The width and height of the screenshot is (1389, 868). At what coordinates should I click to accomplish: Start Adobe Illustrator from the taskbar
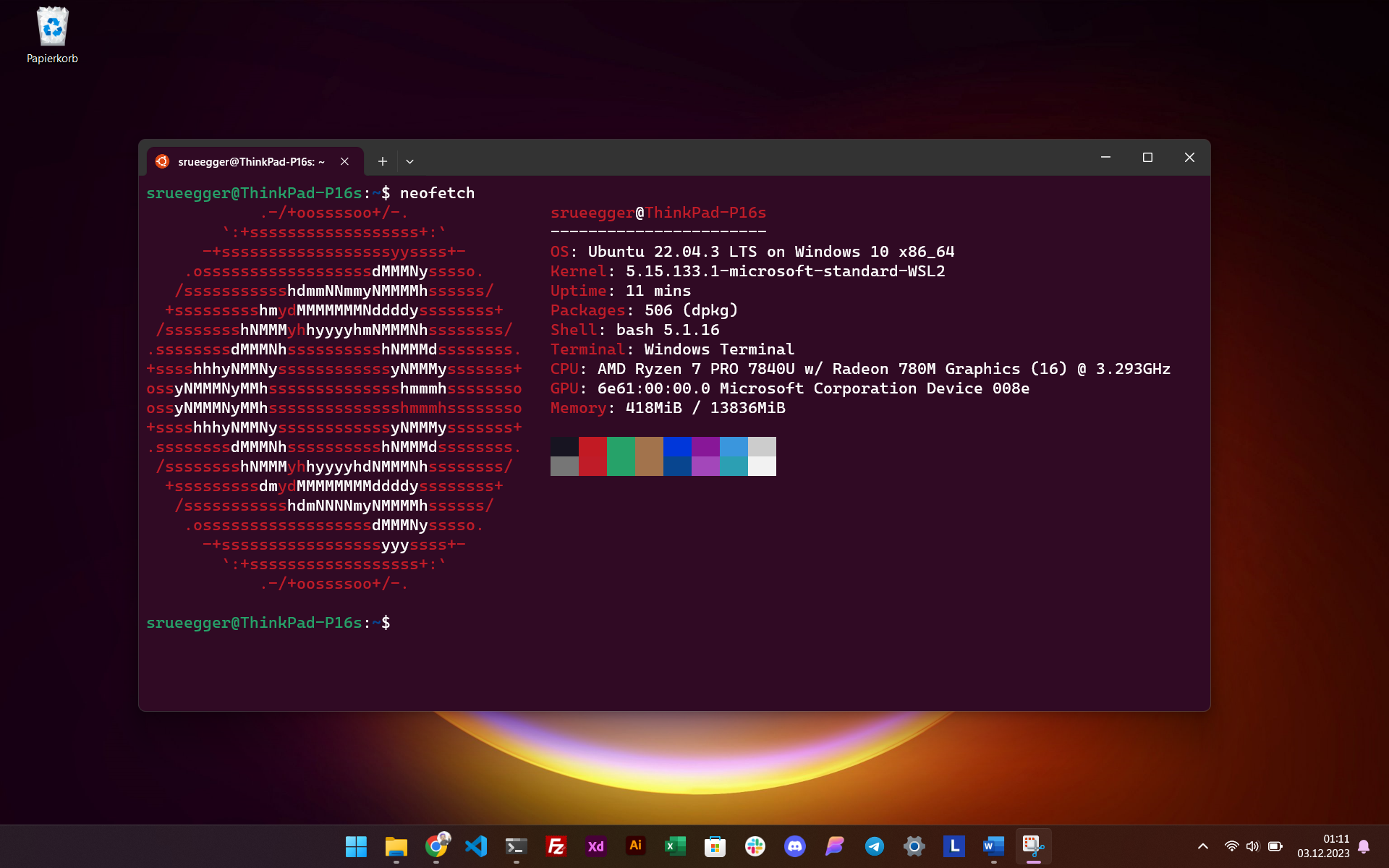pyautogui.click(x=635, y=846)
